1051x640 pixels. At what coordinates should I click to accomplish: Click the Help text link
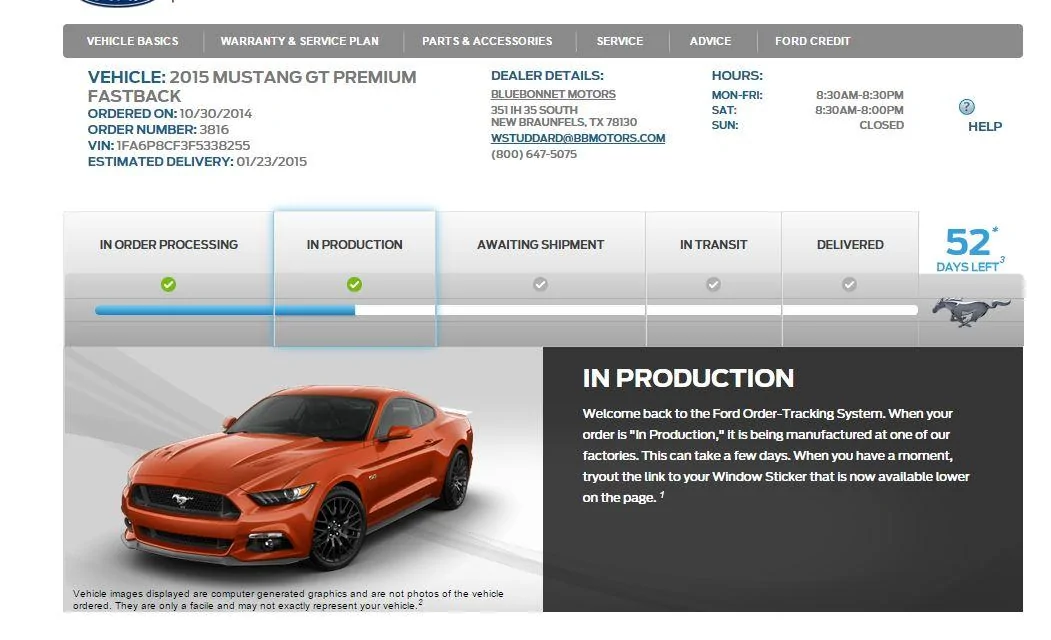(x=985, y=127)
